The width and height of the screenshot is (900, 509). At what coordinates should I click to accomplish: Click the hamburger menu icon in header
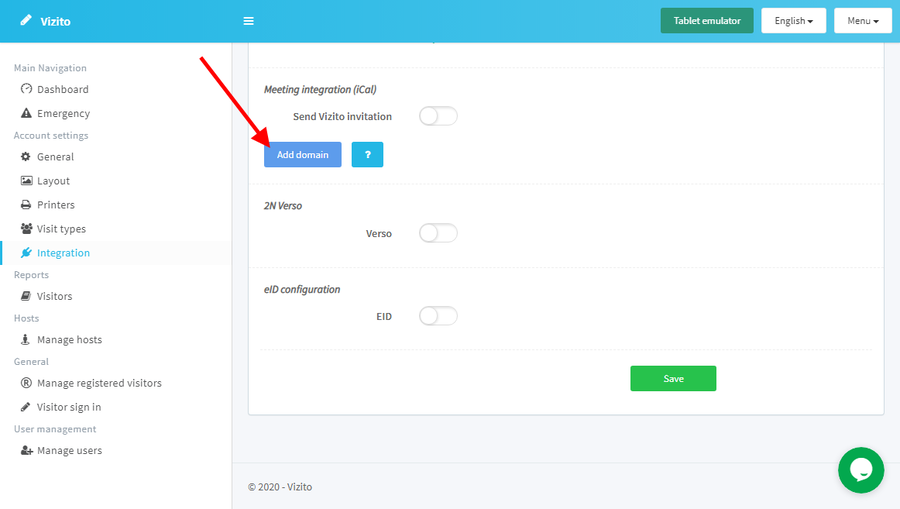(249, 21)
